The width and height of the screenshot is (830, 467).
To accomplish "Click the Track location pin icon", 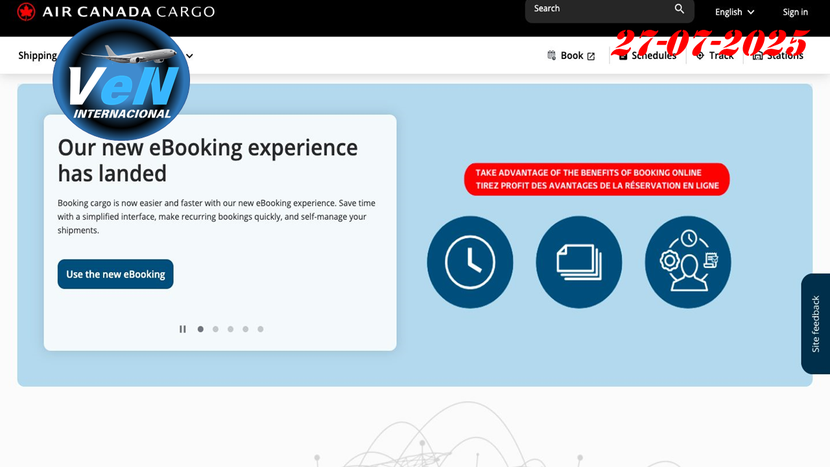I will tap(700, 55).
